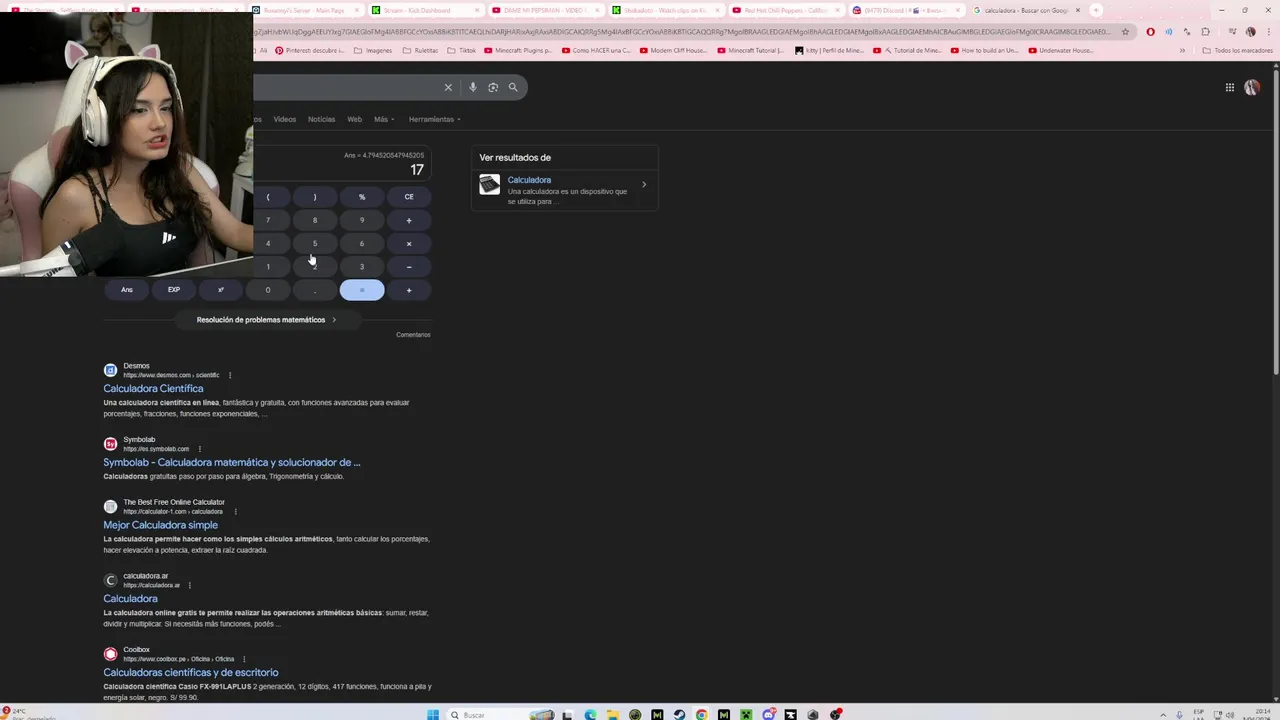Bookmark this page with the star icon

tap(1125, 31)
